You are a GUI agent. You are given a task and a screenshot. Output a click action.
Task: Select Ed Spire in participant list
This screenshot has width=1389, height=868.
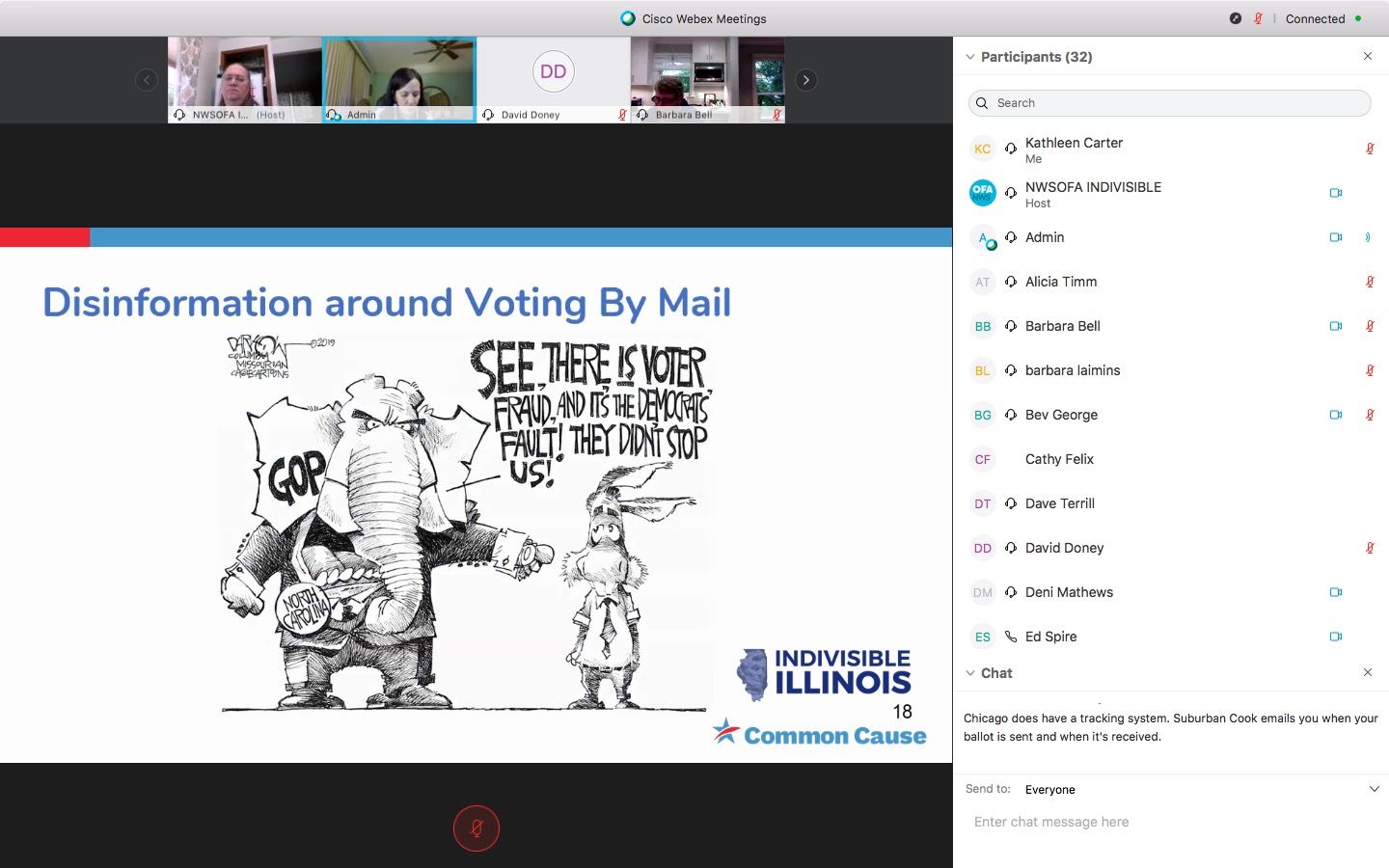[x=1171, y=637]
